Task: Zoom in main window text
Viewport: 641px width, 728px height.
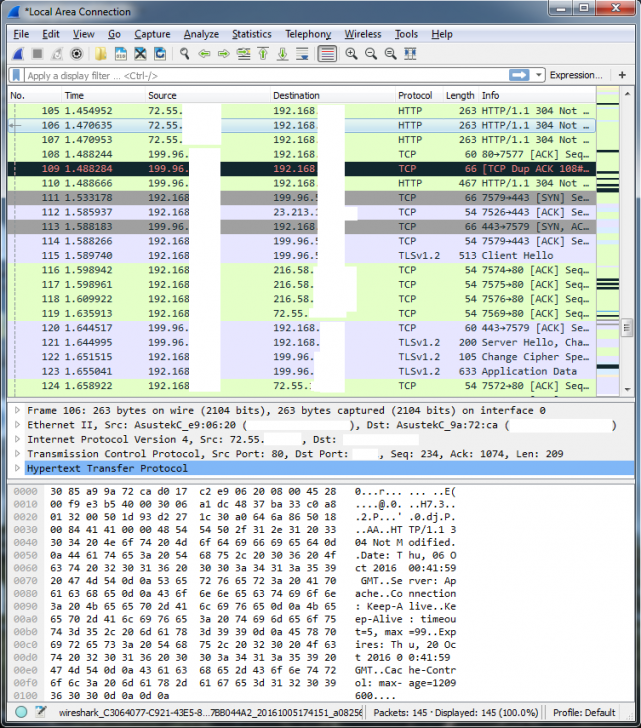Action: [351, 54]
